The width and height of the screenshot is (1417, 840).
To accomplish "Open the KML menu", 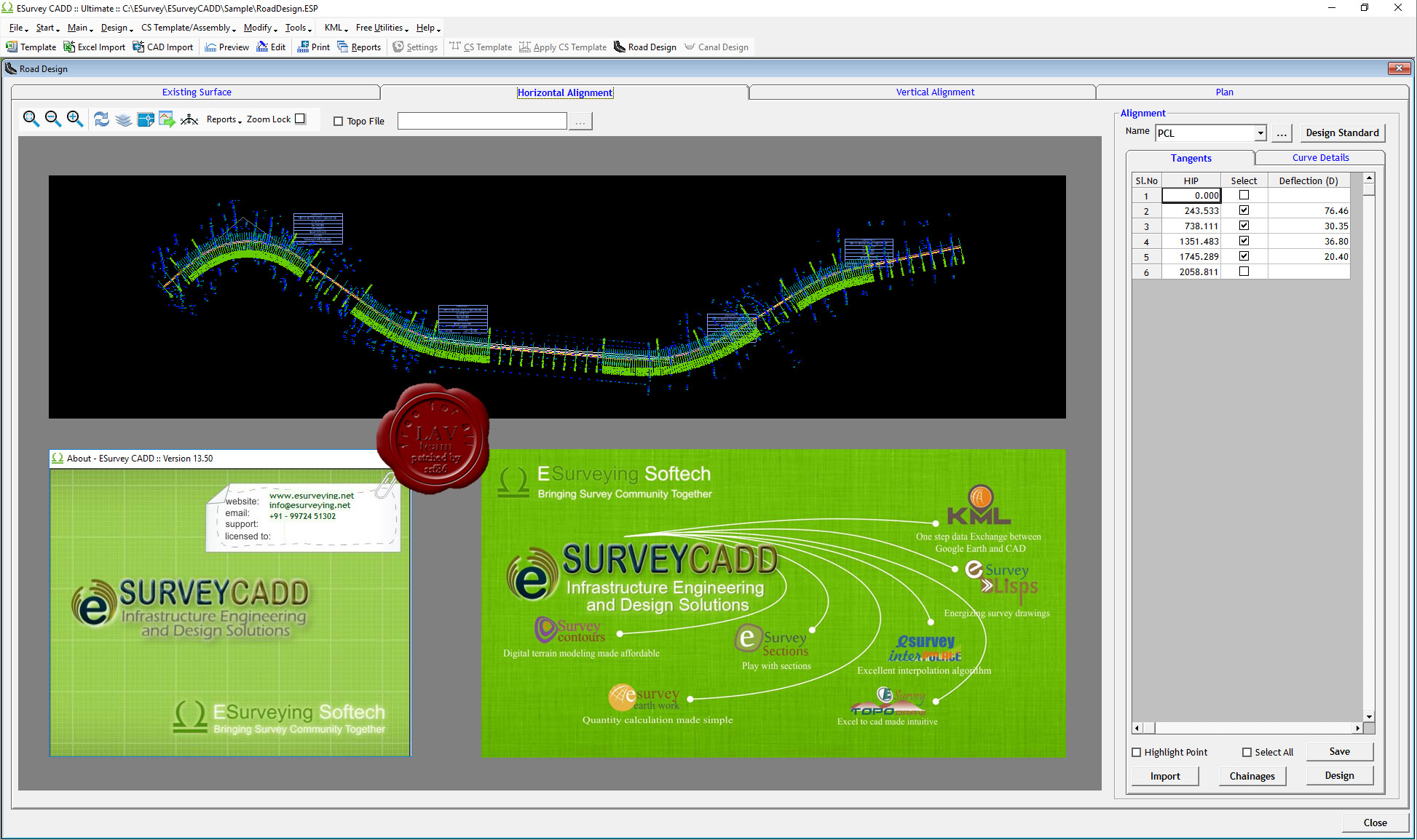I will 336,28.
